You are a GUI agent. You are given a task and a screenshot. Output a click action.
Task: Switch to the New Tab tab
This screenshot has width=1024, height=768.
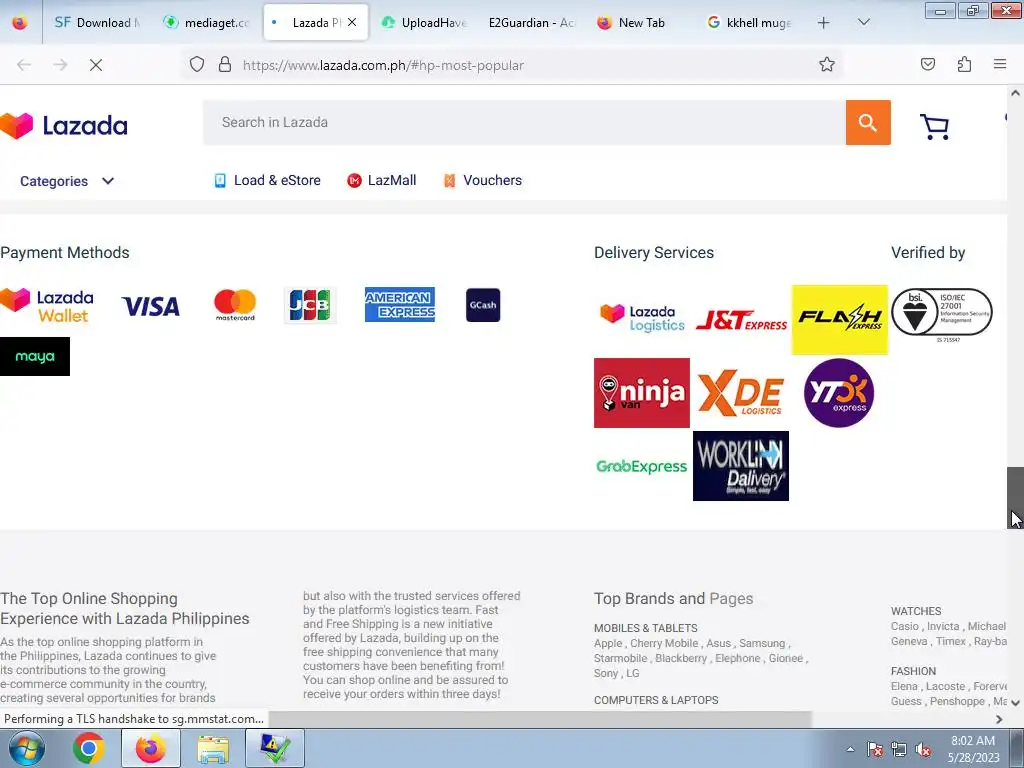641,22
